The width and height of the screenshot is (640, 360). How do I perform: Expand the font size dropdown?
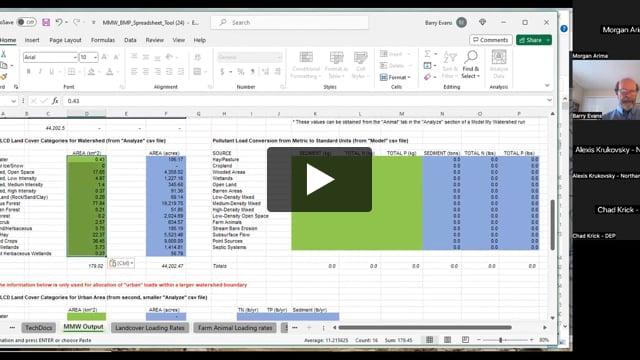95,58
